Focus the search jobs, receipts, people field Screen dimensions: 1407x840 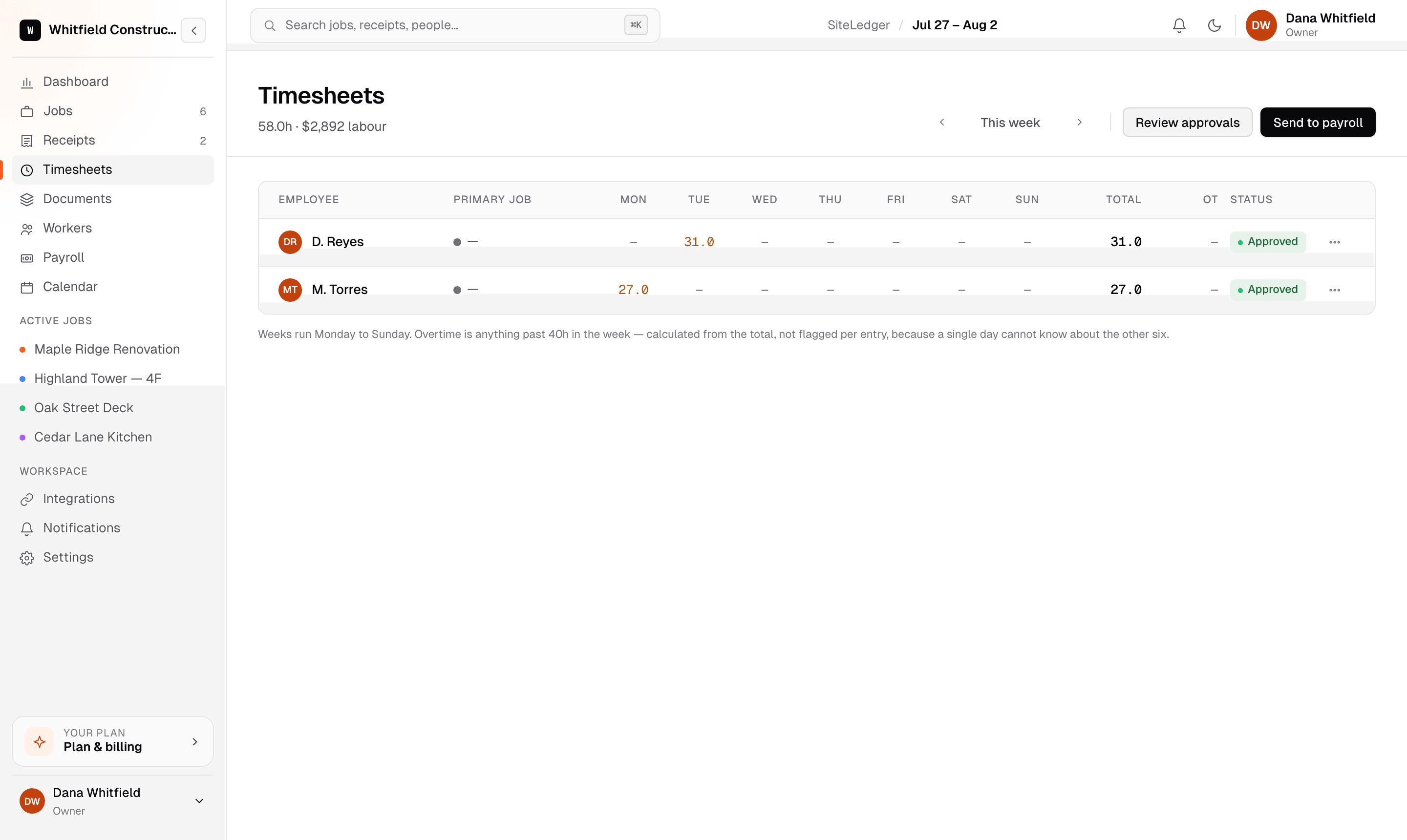coord(455,25)
